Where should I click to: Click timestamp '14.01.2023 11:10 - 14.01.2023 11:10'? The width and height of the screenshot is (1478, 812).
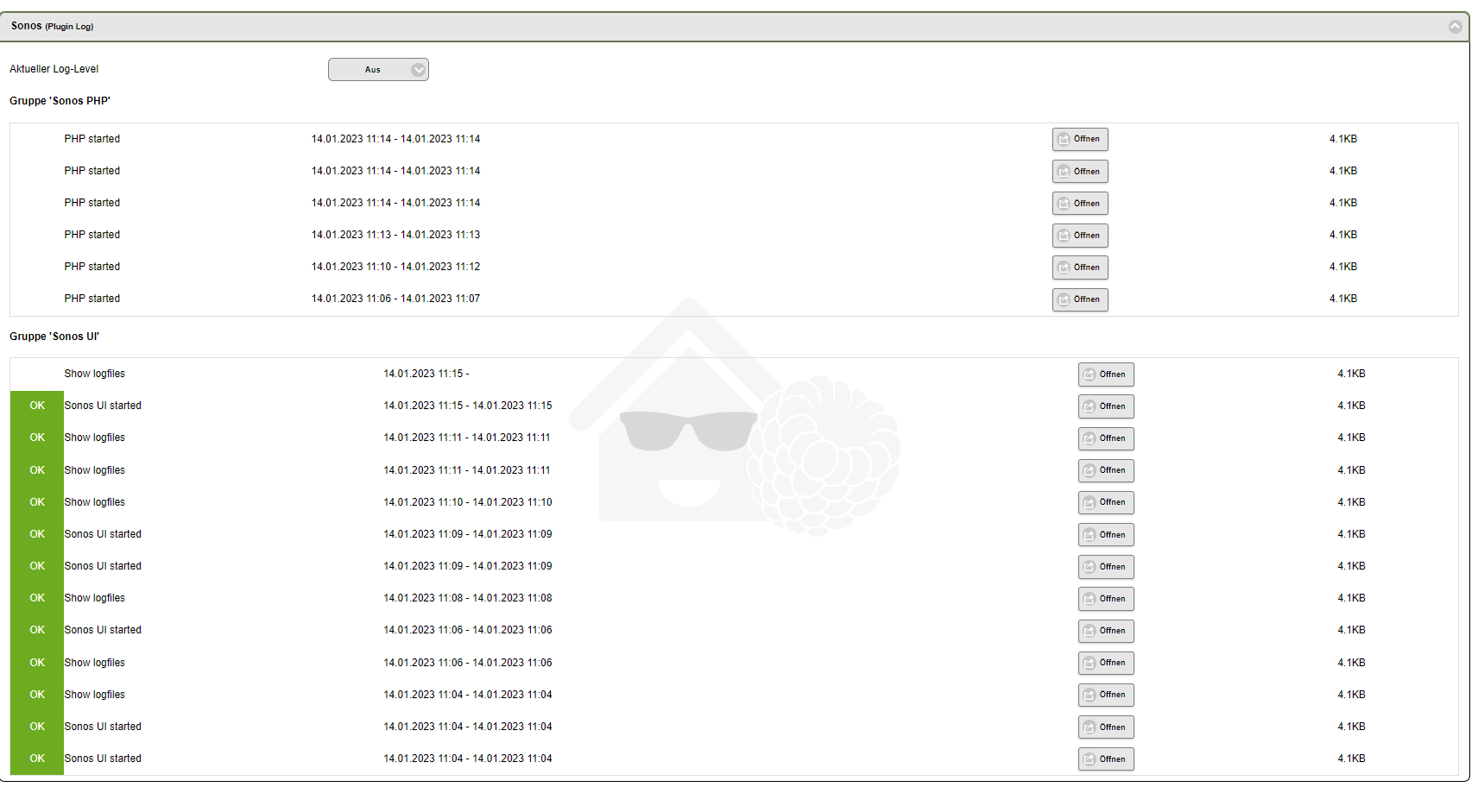[468, 502]
